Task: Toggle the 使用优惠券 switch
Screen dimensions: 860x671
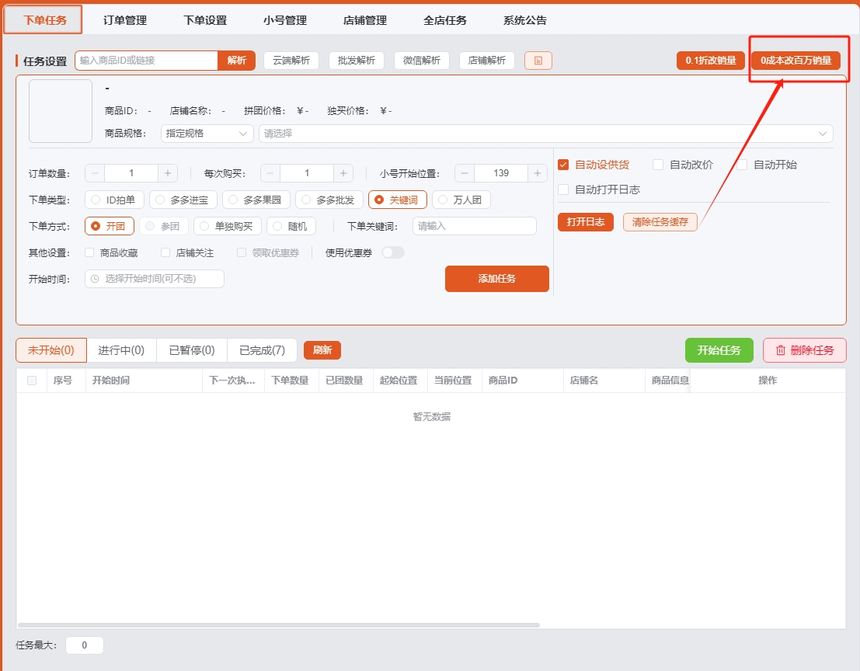Action: 393,252
